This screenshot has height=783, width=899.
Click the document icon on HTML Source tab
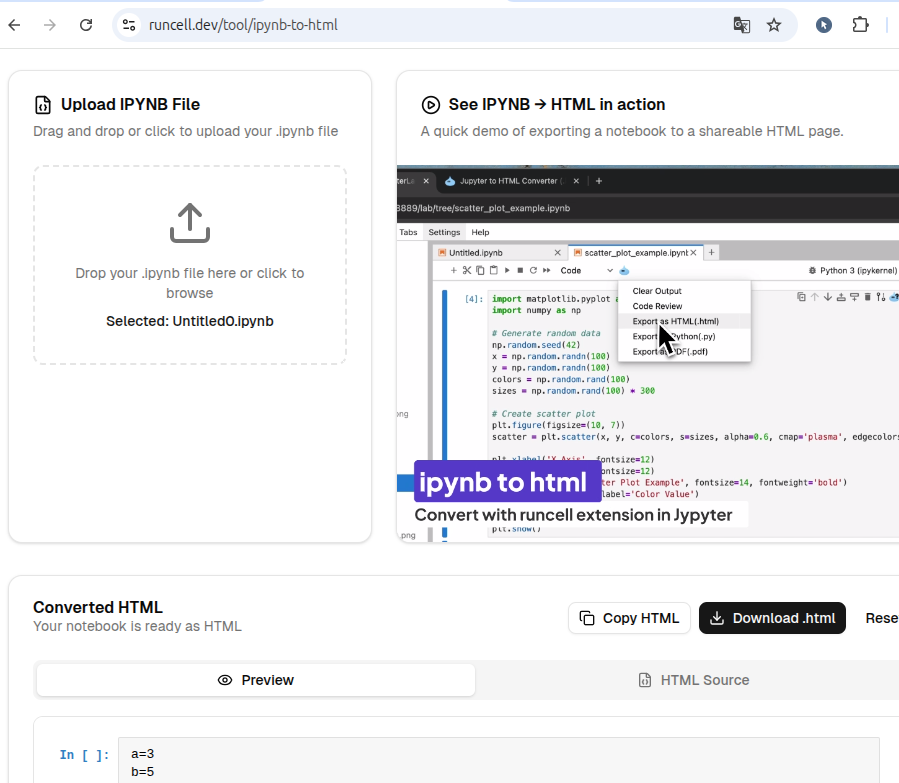point(645,680)
